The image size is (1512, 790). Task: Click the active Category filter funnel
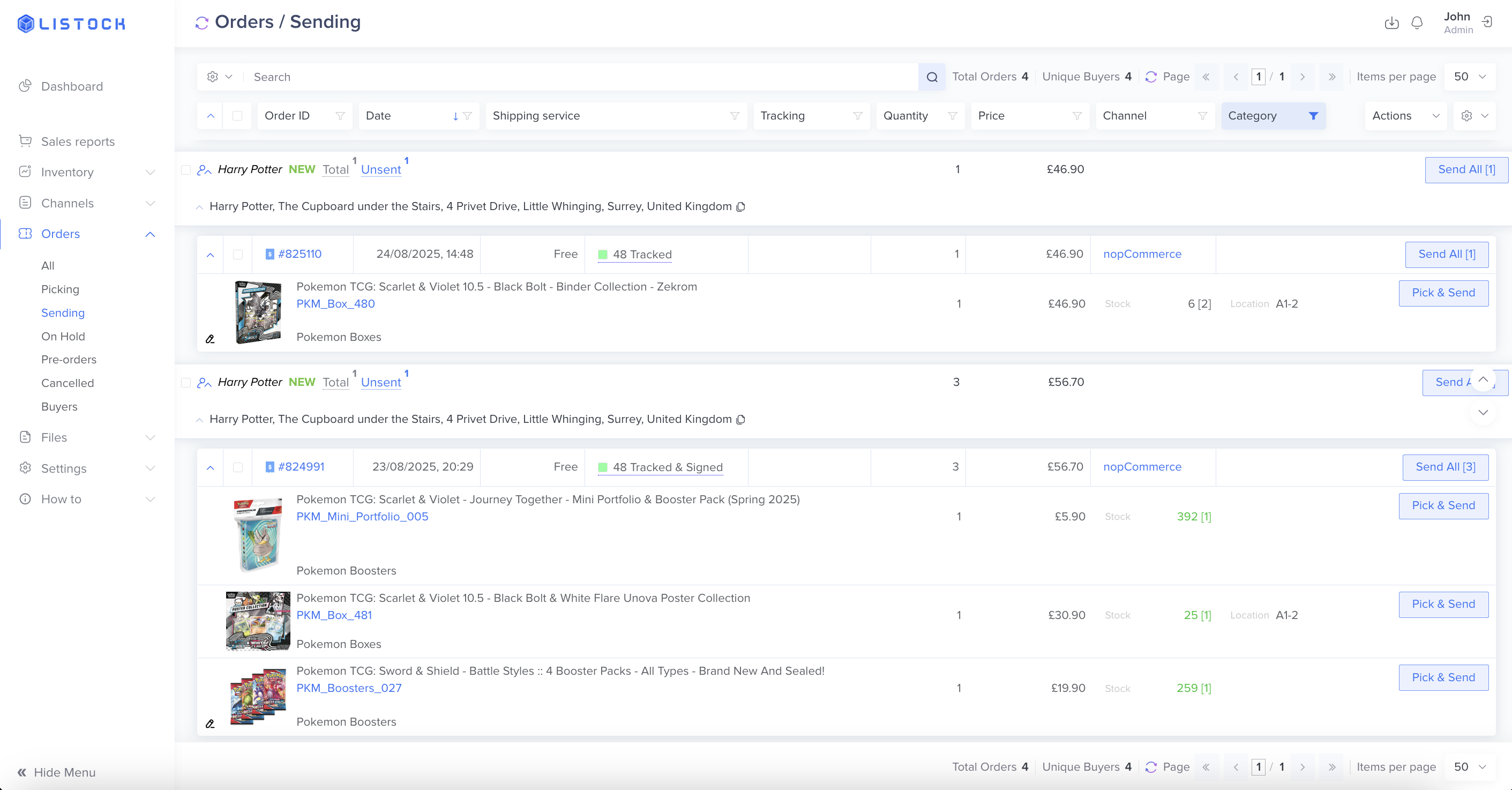click(1313, 116)
